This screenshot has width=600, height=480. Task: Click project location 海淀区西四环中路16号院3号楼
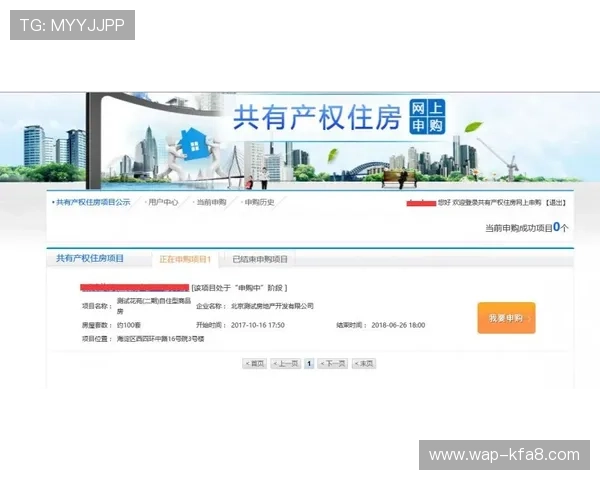click(160, 339)
